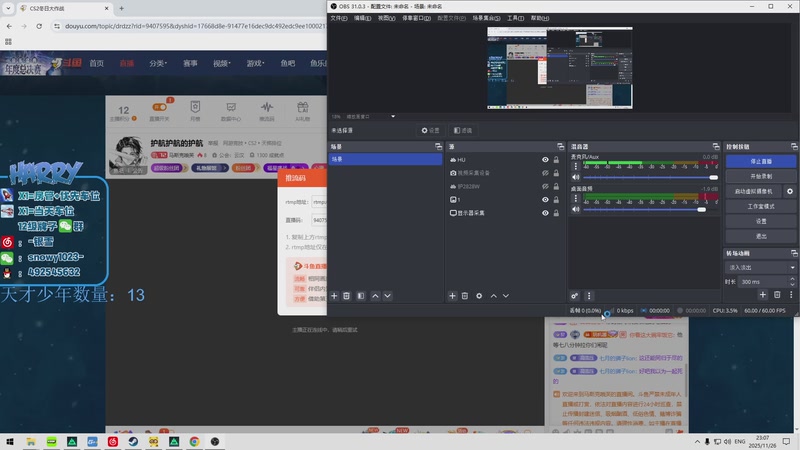
Task: Hide the source named 1
Action: tap(545, 199)
